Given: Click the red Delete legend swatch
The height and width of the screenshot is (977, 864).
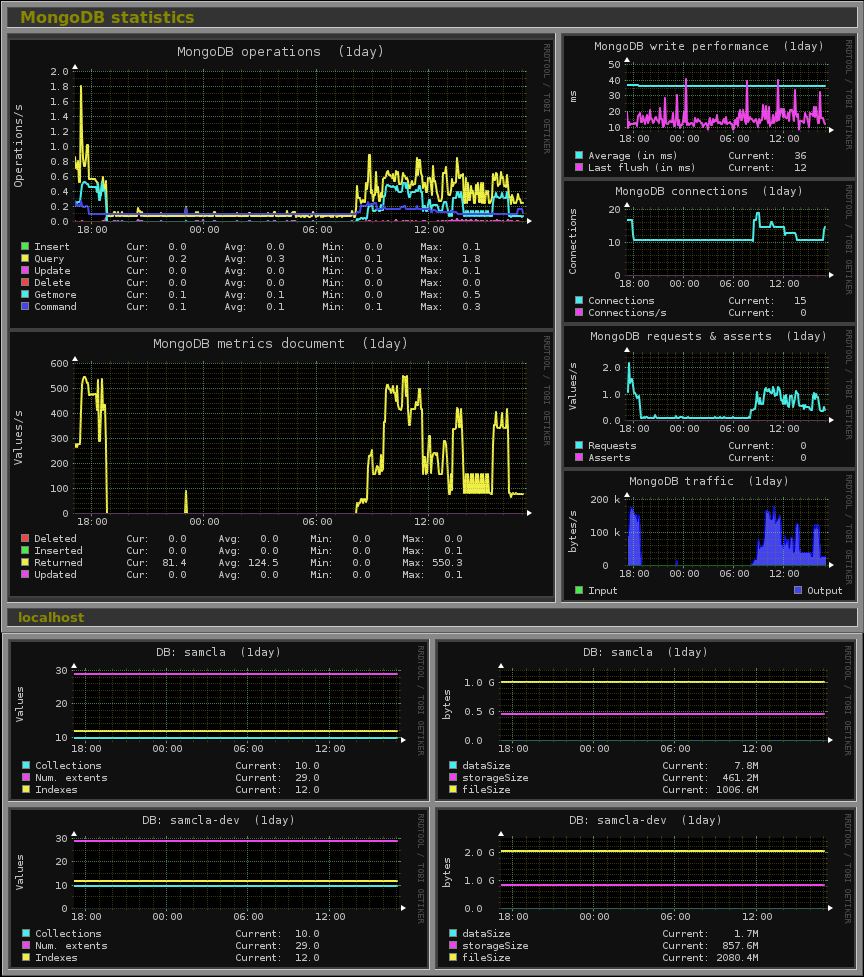Looking at the screenshot, I should [26, 283].
